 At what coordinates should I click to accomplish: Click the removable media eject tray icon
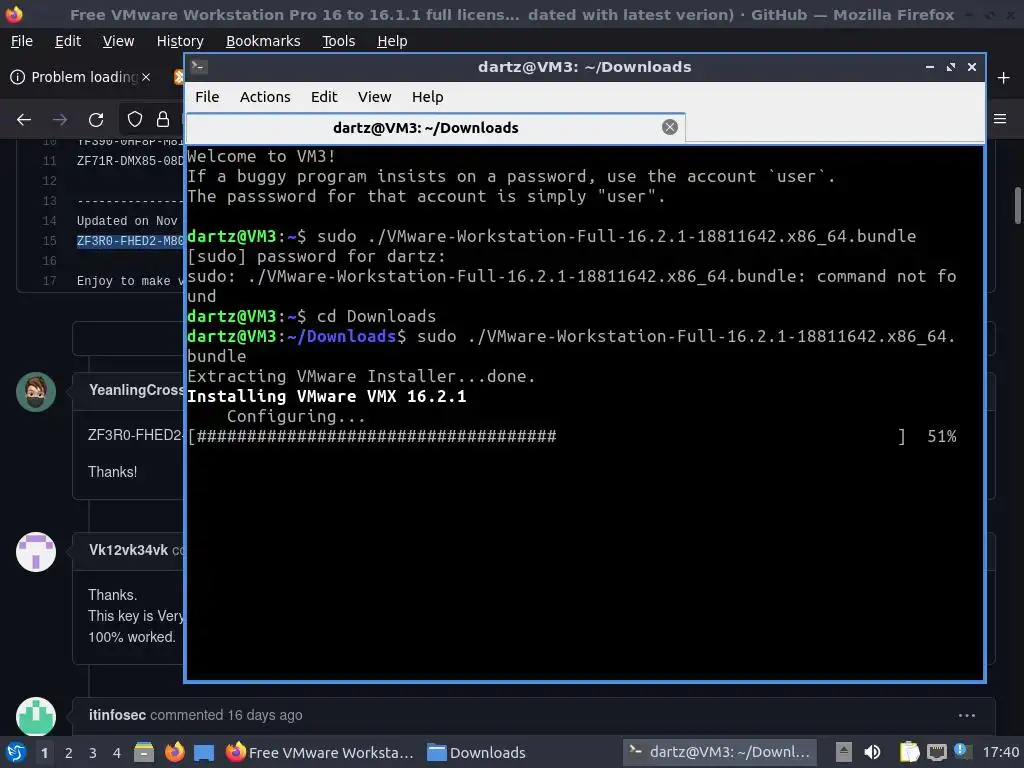844,752
